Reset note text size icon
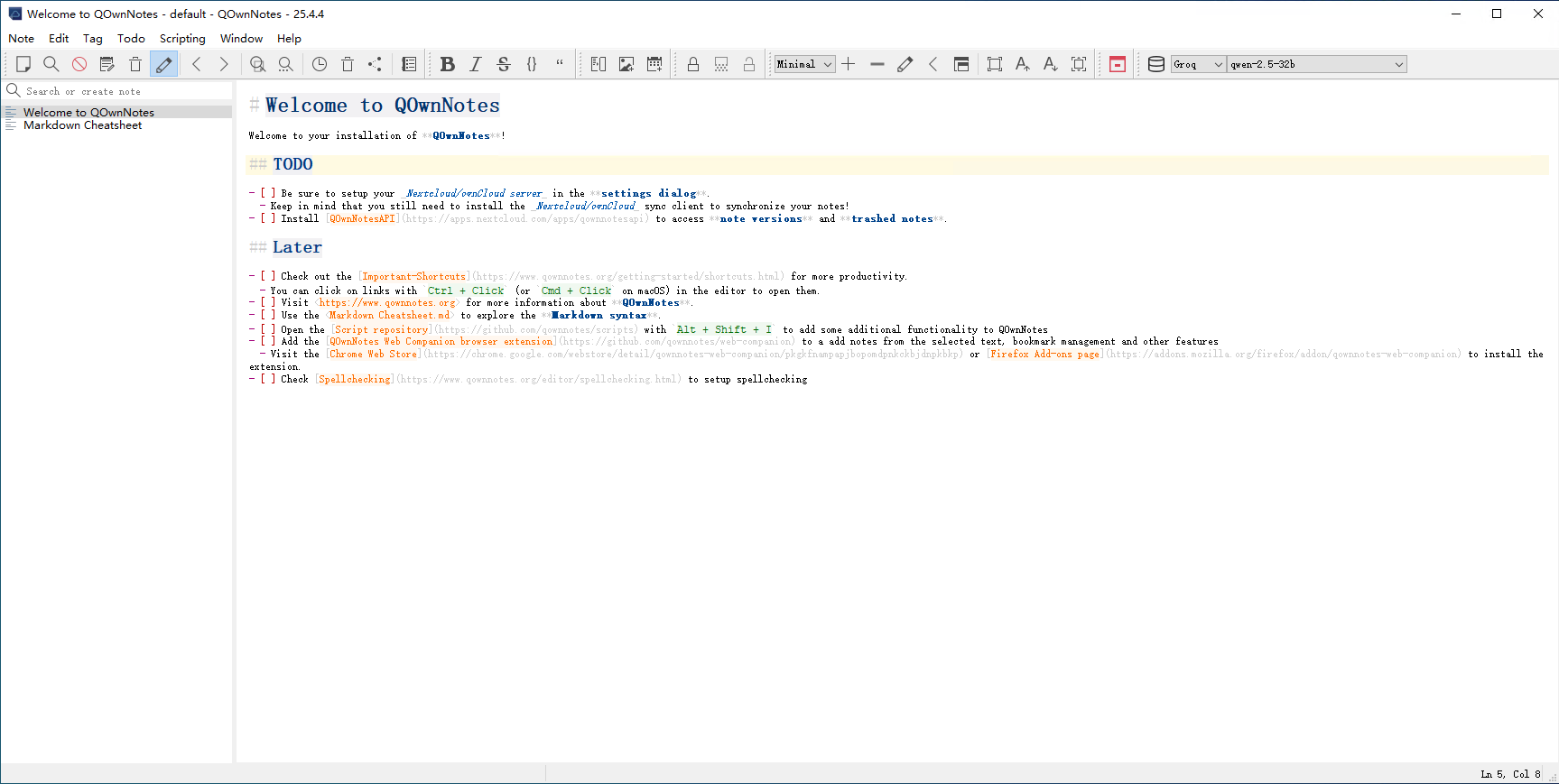This screenshot has height=784, width=1559. (x=1079, y=64)
